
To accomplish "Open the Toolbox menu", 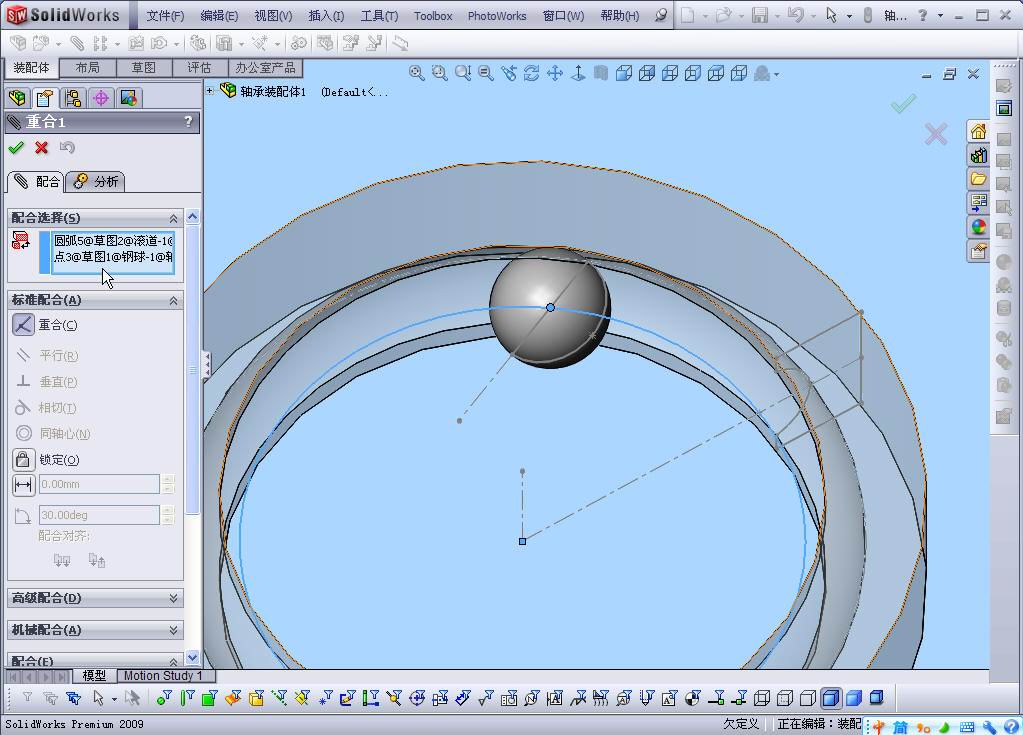I will point(433,16).
